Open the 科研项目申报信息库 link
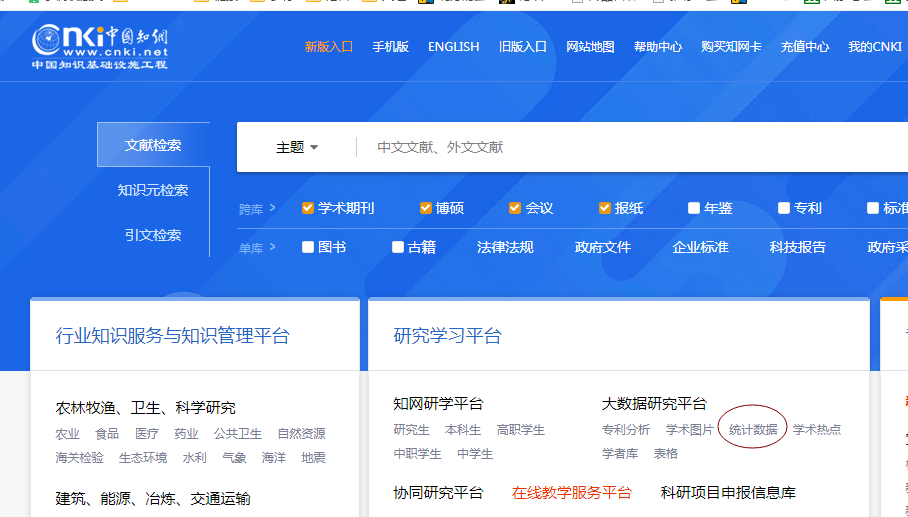The image size is (908, 517). click(728, 493)
